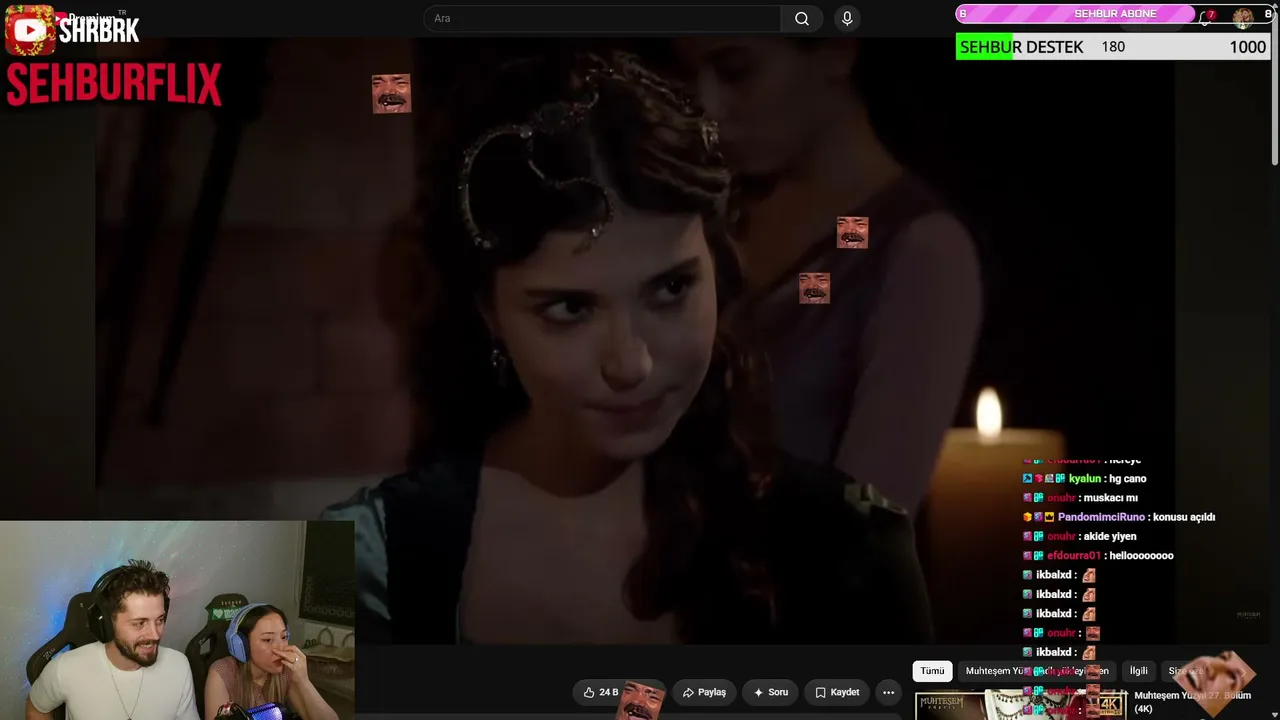Open the Muhteşem Yüzyıl 4K thumbnail

coord(1021,705)
